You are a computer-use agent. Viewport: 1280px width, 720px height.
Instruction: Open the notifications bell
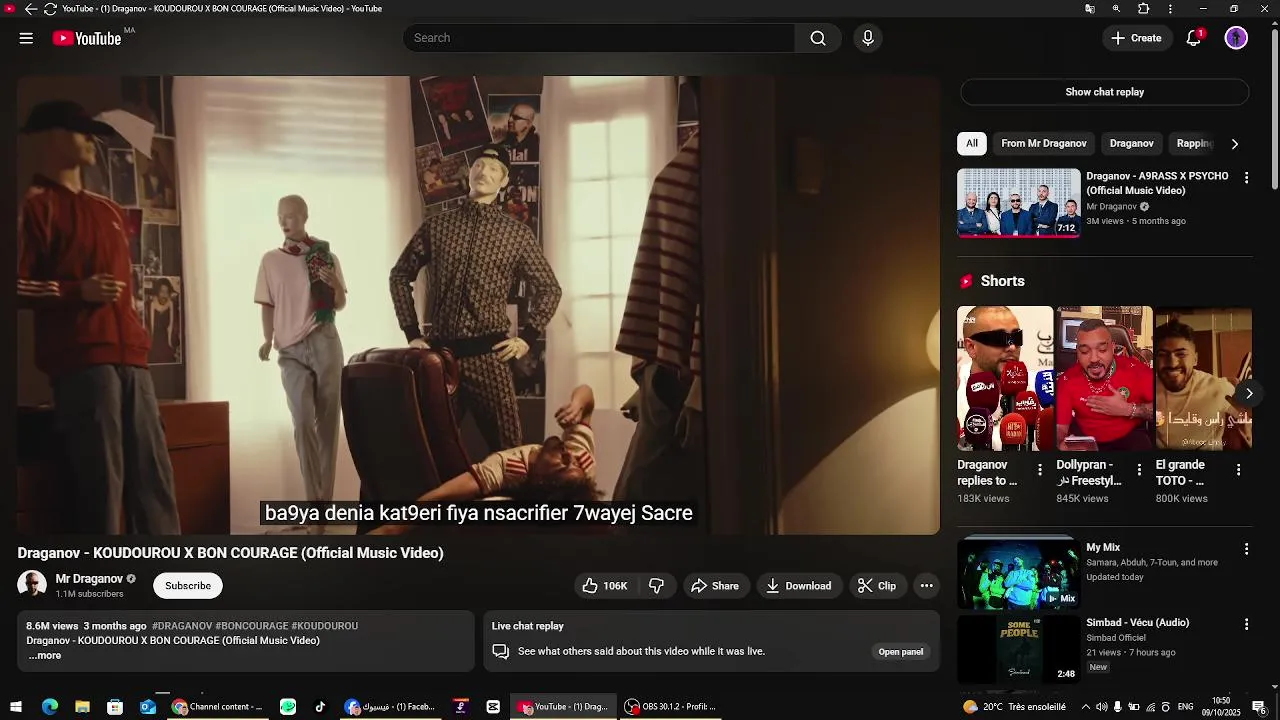point(1193,38)
